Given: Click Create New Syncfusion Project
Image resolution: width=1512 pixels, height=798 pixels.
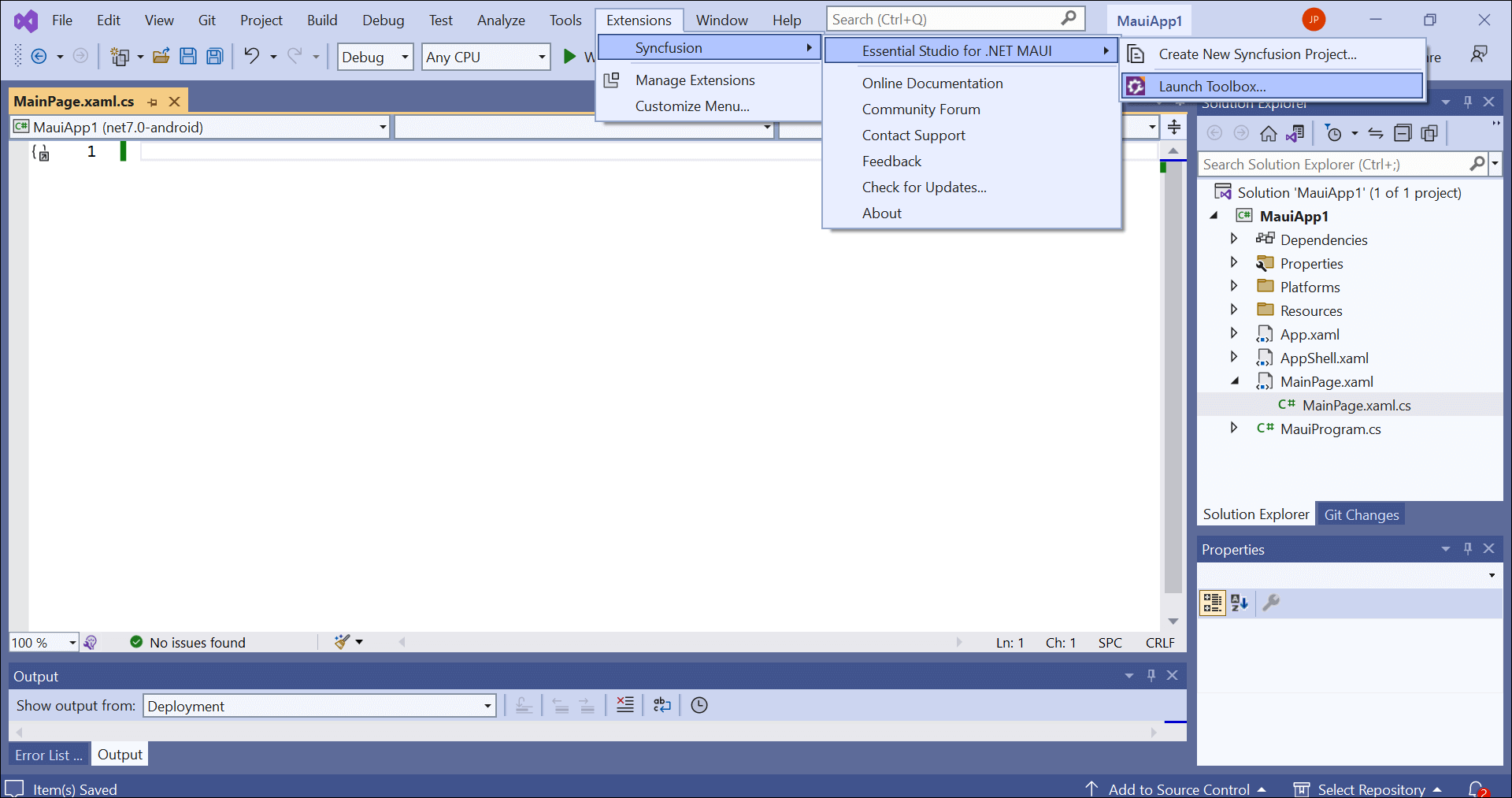Looking at the screenshot, I should click(1256, 54).
